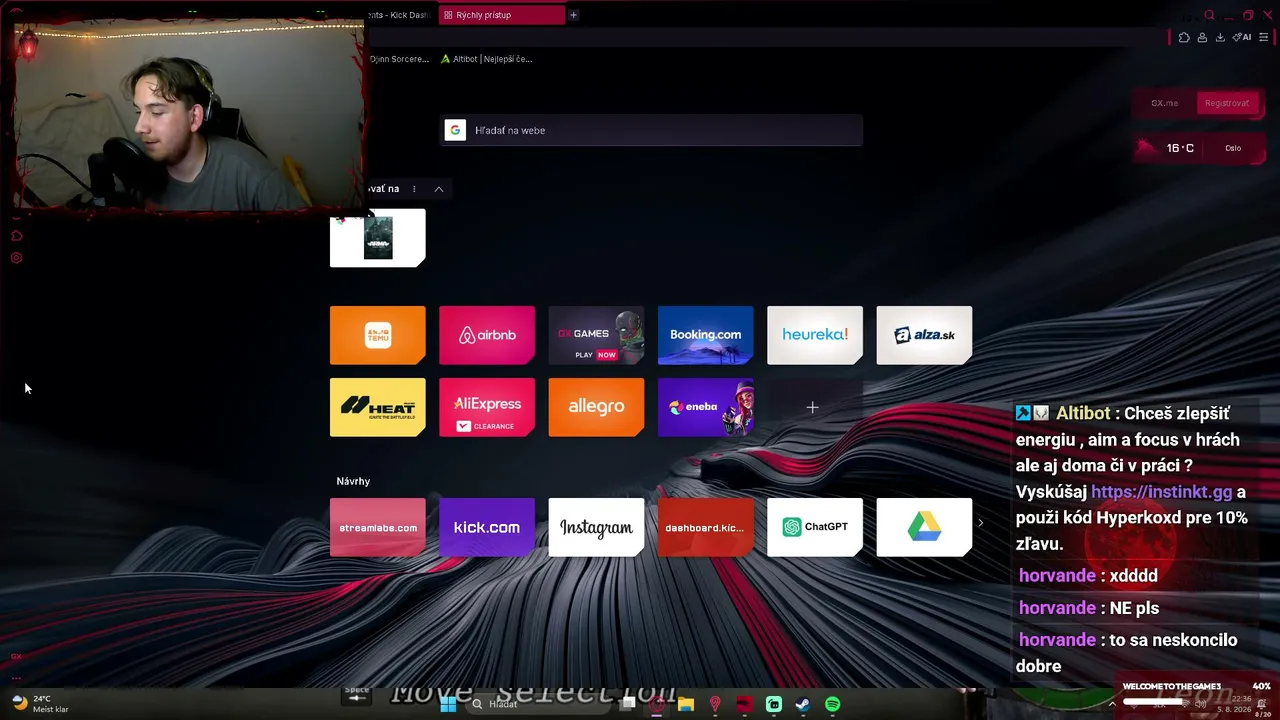Open the streamlabs.com suggestion tile

378,527
